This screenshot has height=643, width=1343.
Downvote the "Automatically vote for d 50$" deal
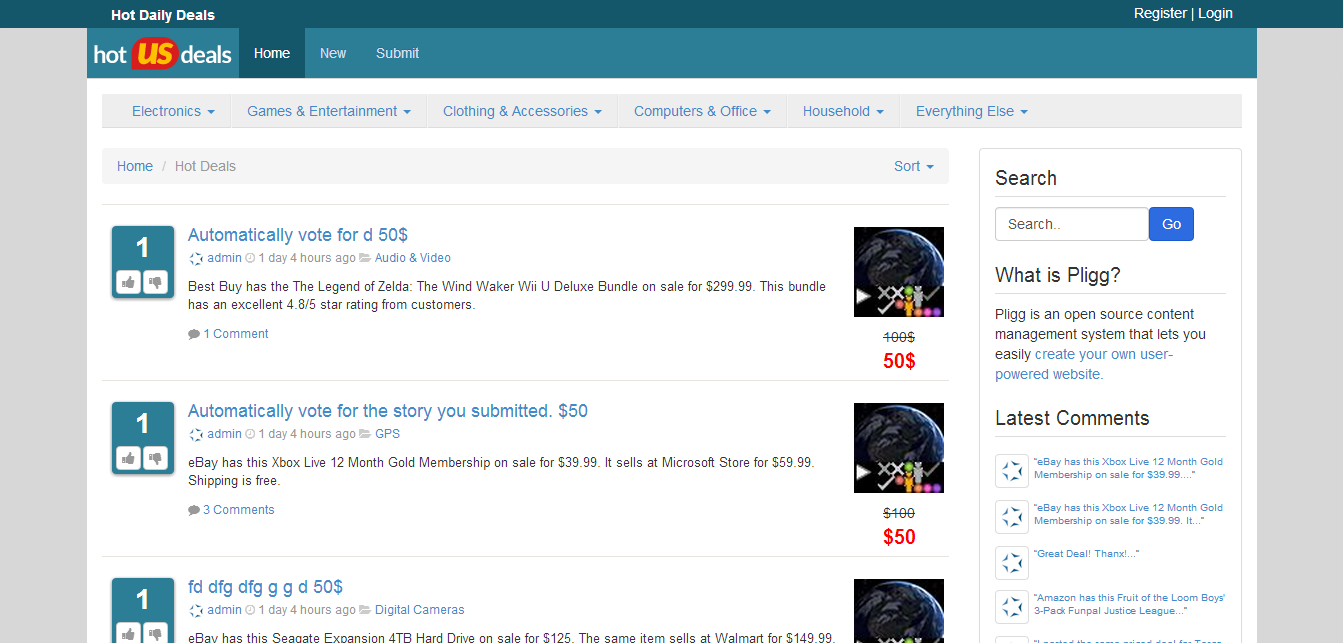[x=155, y=283]
